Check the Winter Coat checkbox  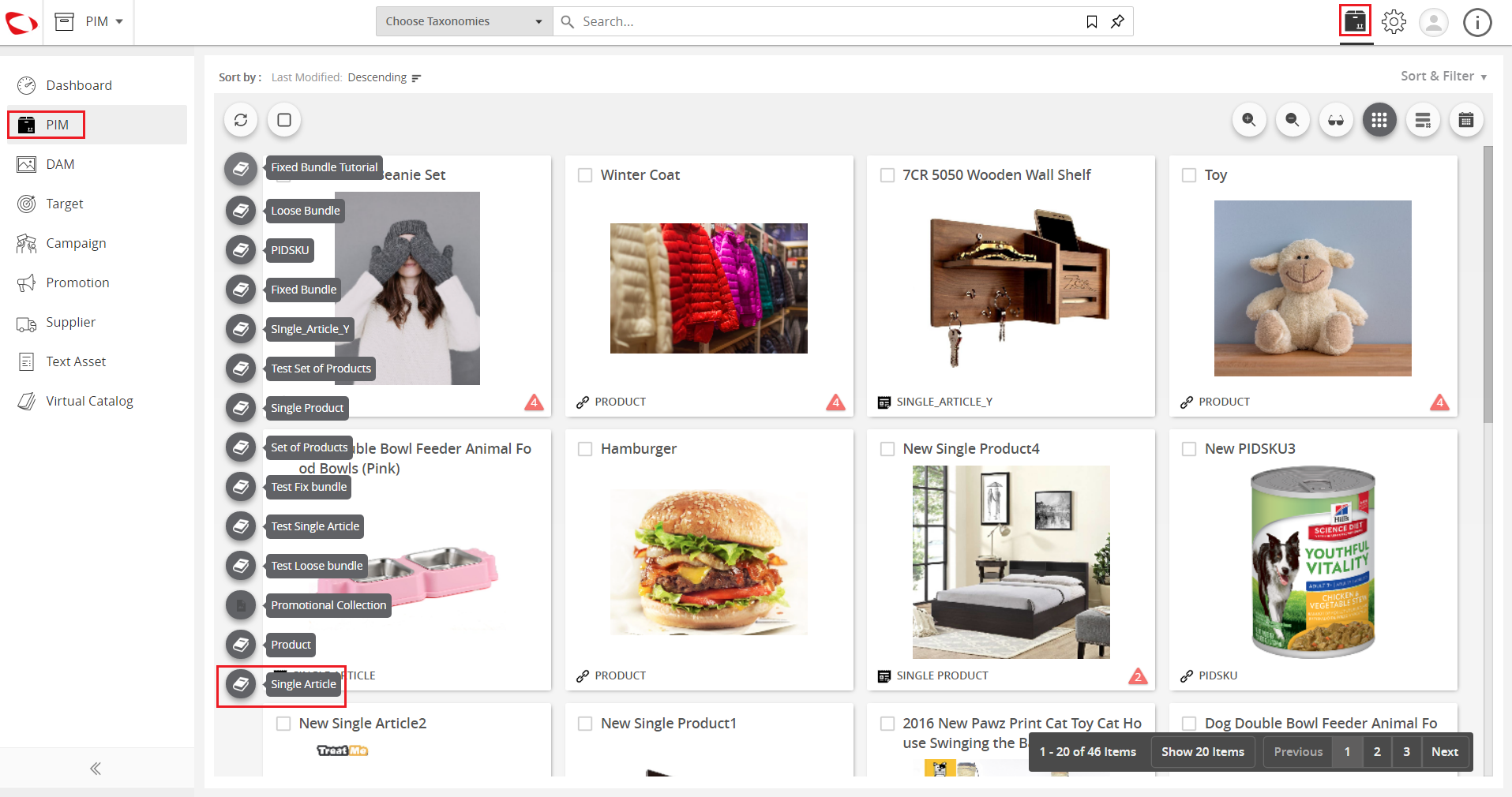pos(585,175)
